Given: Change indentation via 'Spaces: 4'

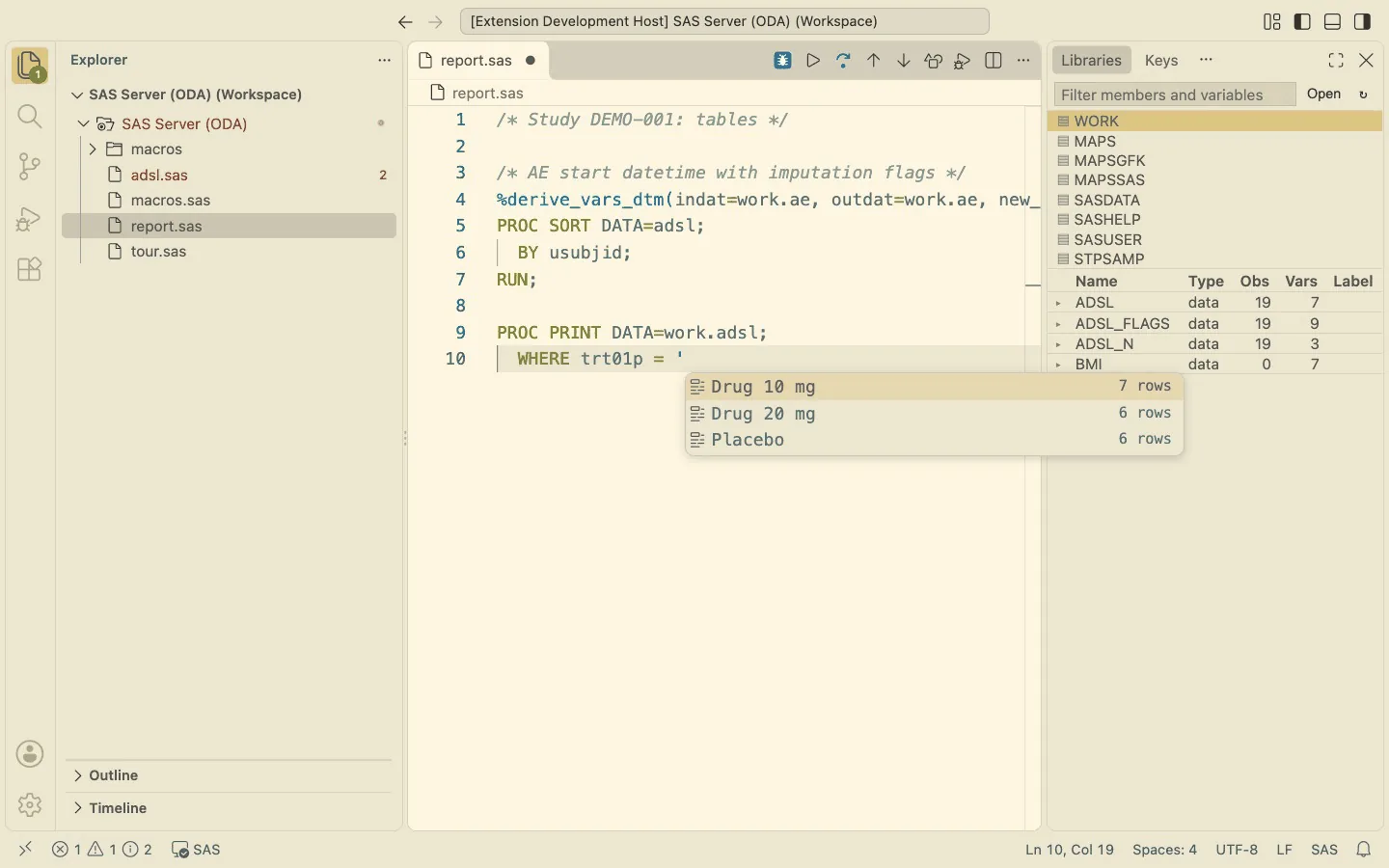Looking at the screenshot, I should coord(1164,850).
